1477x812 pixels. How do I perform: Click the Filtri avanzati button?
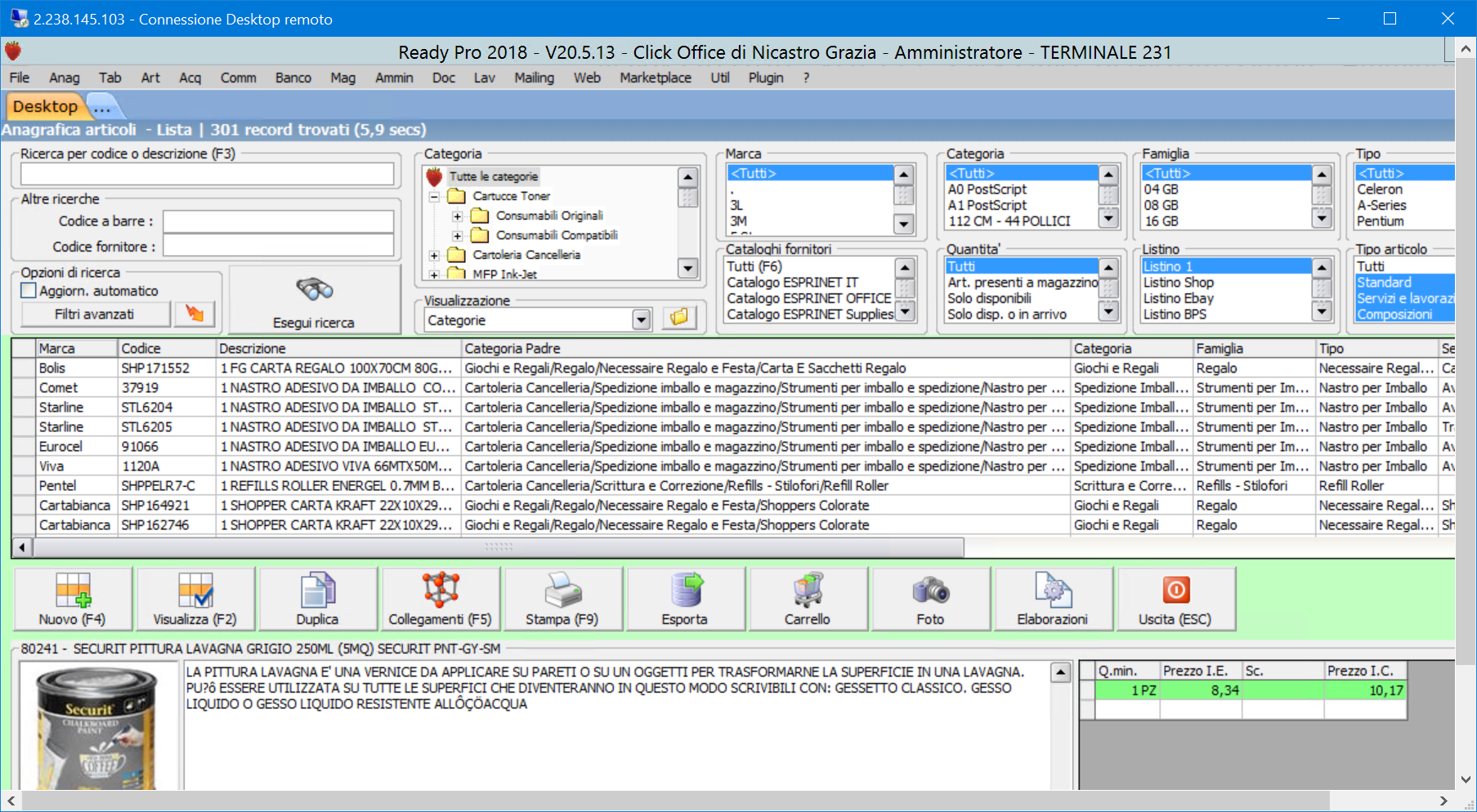pos(96,314)
